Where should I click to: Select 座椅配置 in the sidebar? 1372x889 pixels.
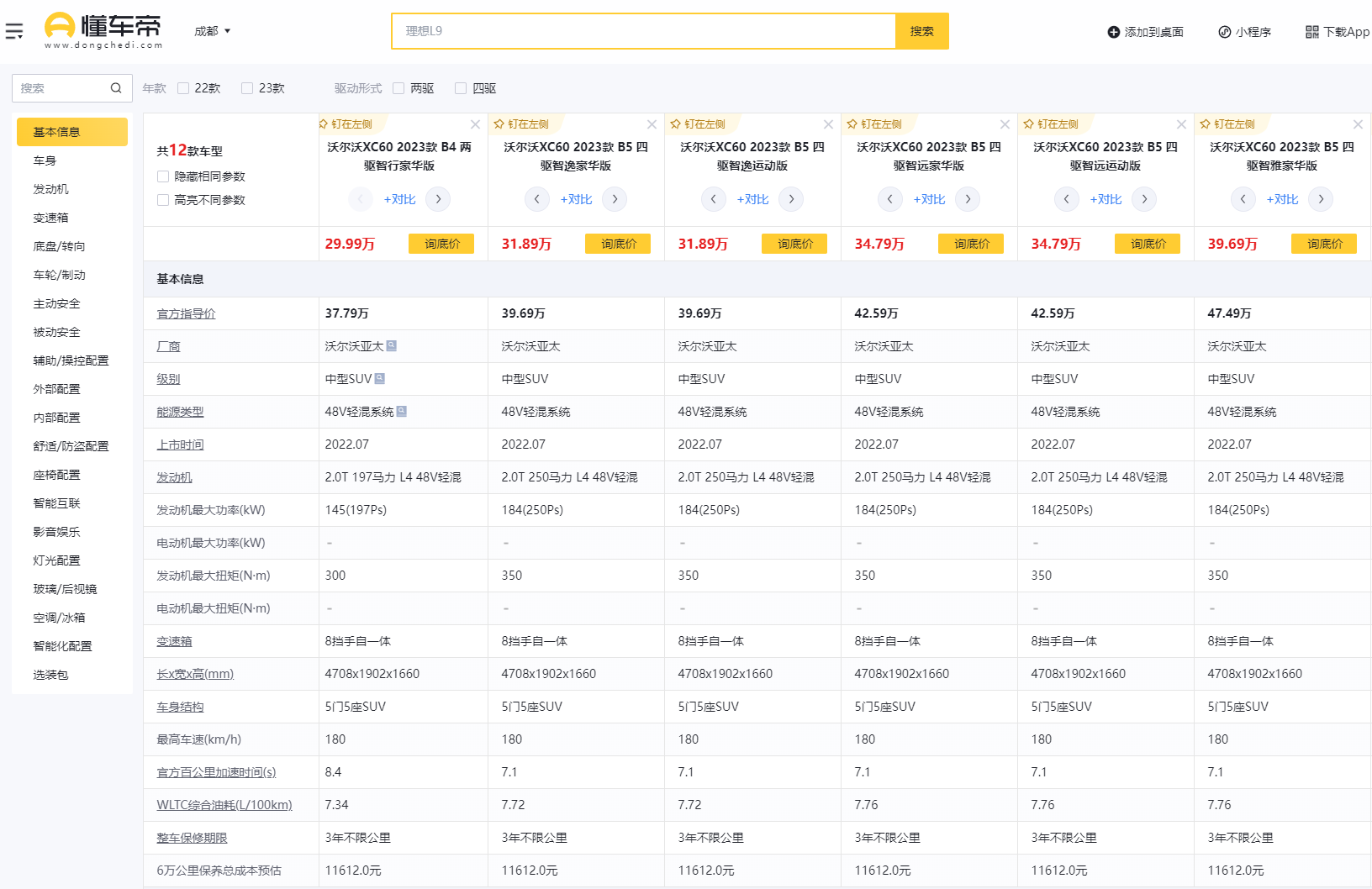coord(57,475)
